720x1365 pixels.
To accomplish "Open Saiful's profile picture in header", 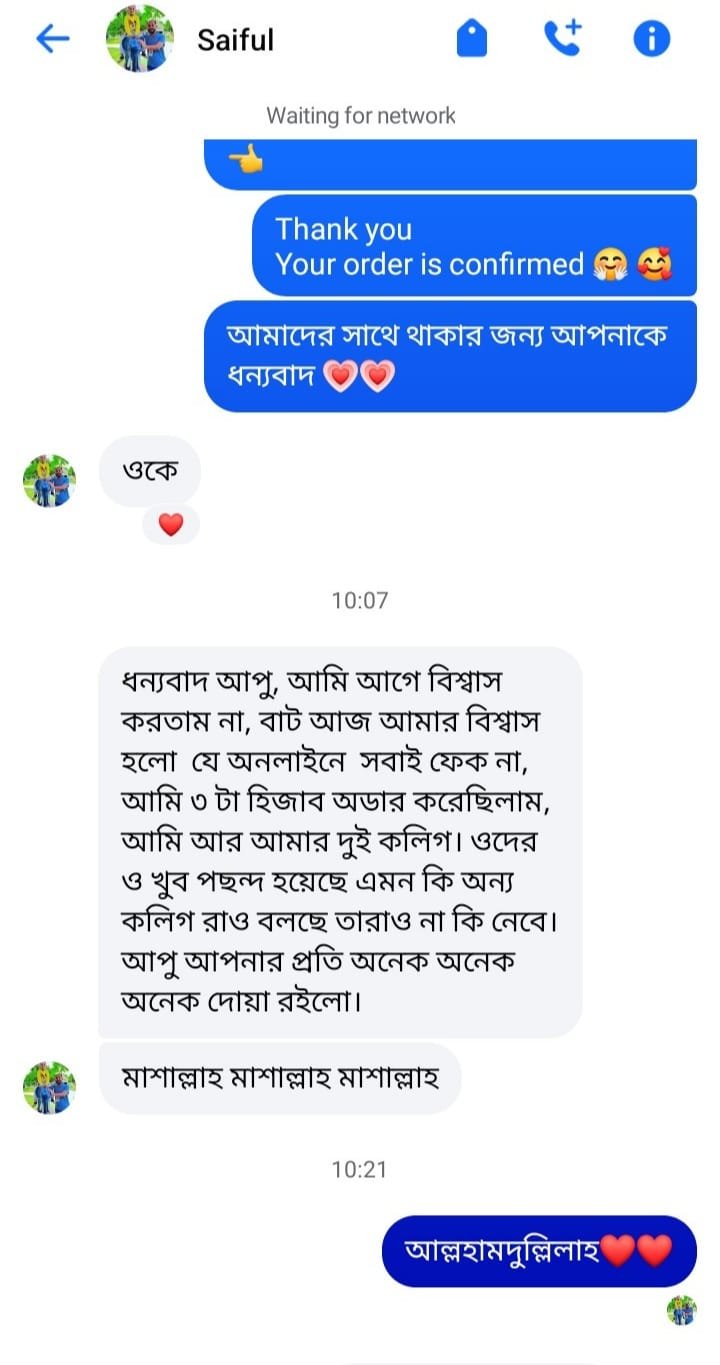I will (140, 39).
